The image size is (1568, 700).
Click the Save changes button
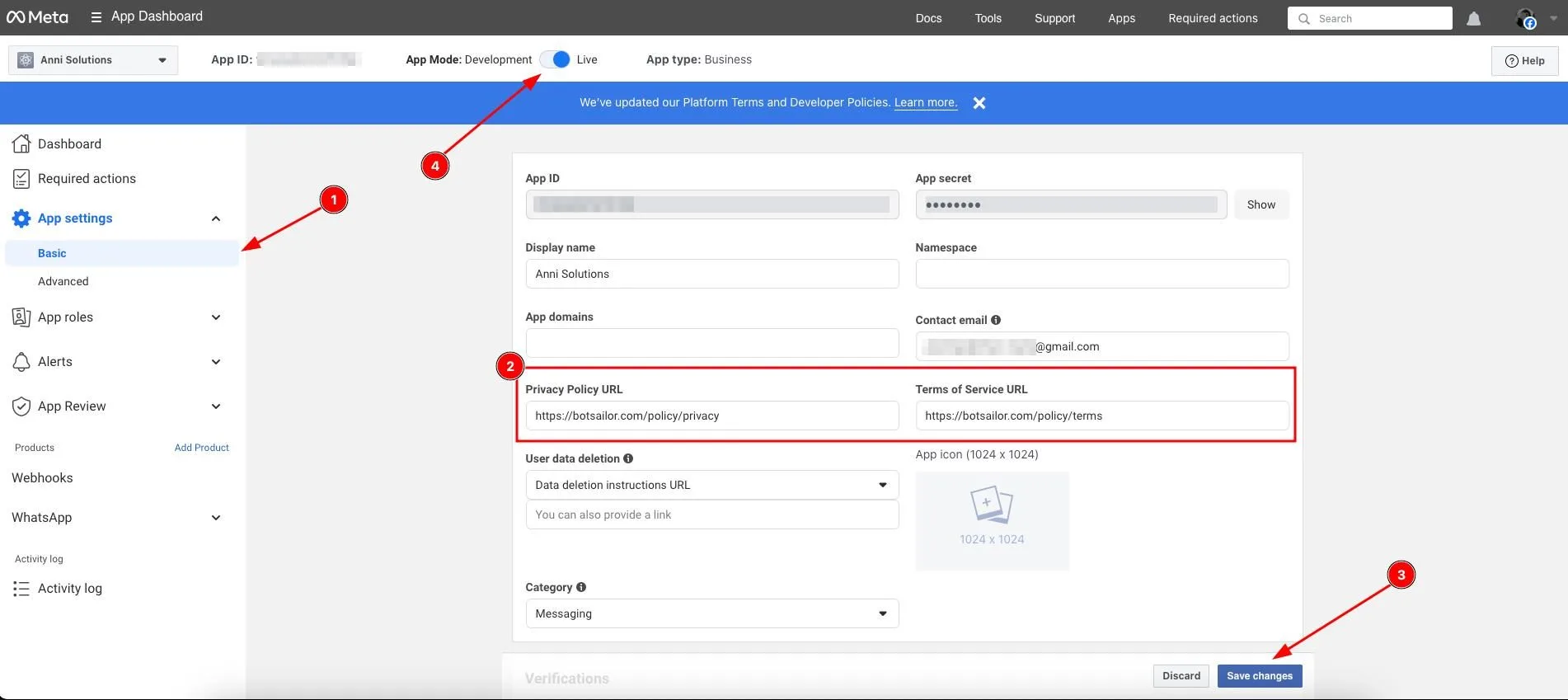coord(1260,676)
